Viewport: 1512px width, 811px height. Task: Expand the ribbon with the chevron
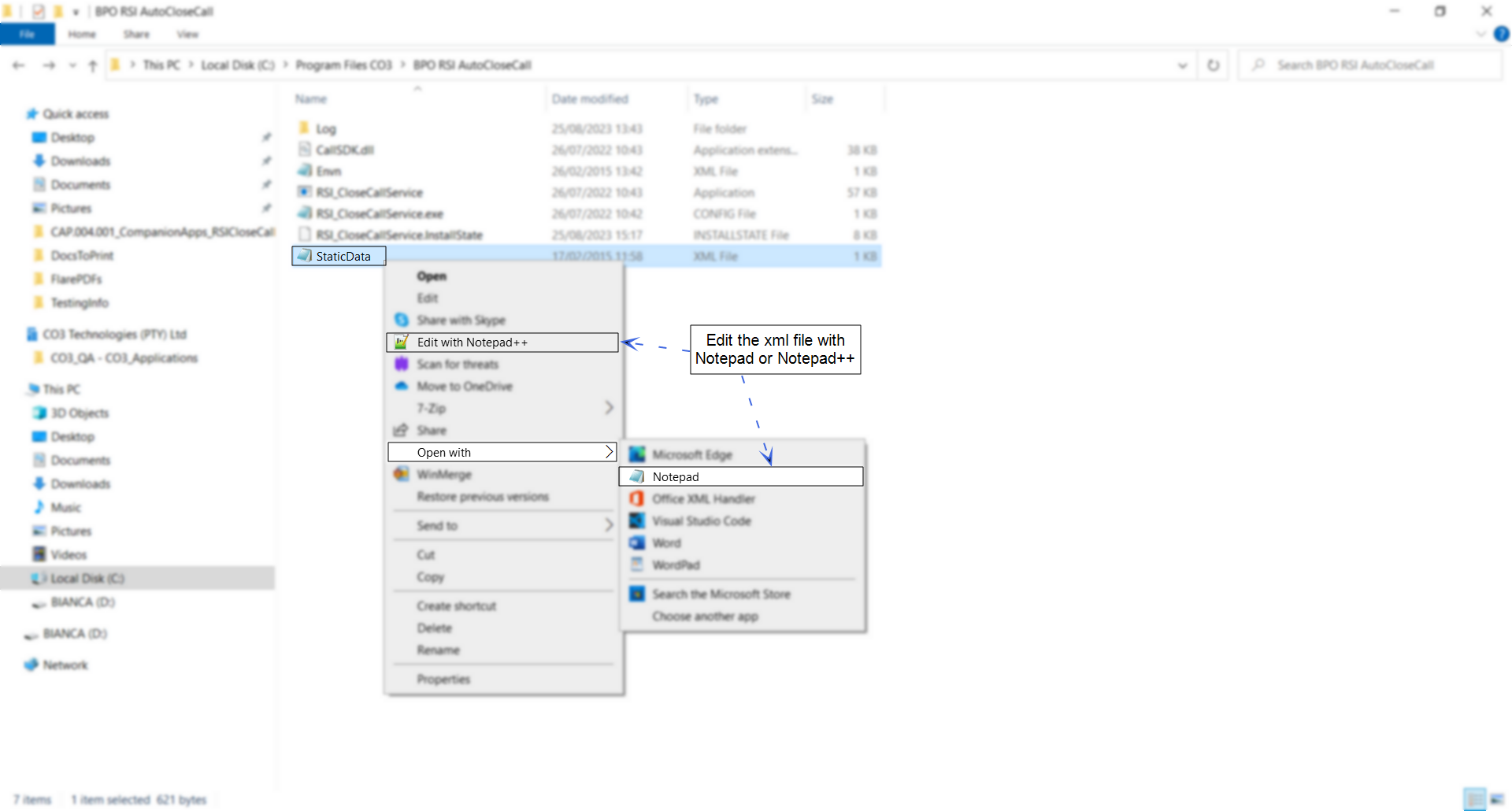click(x=1480, y=34)
